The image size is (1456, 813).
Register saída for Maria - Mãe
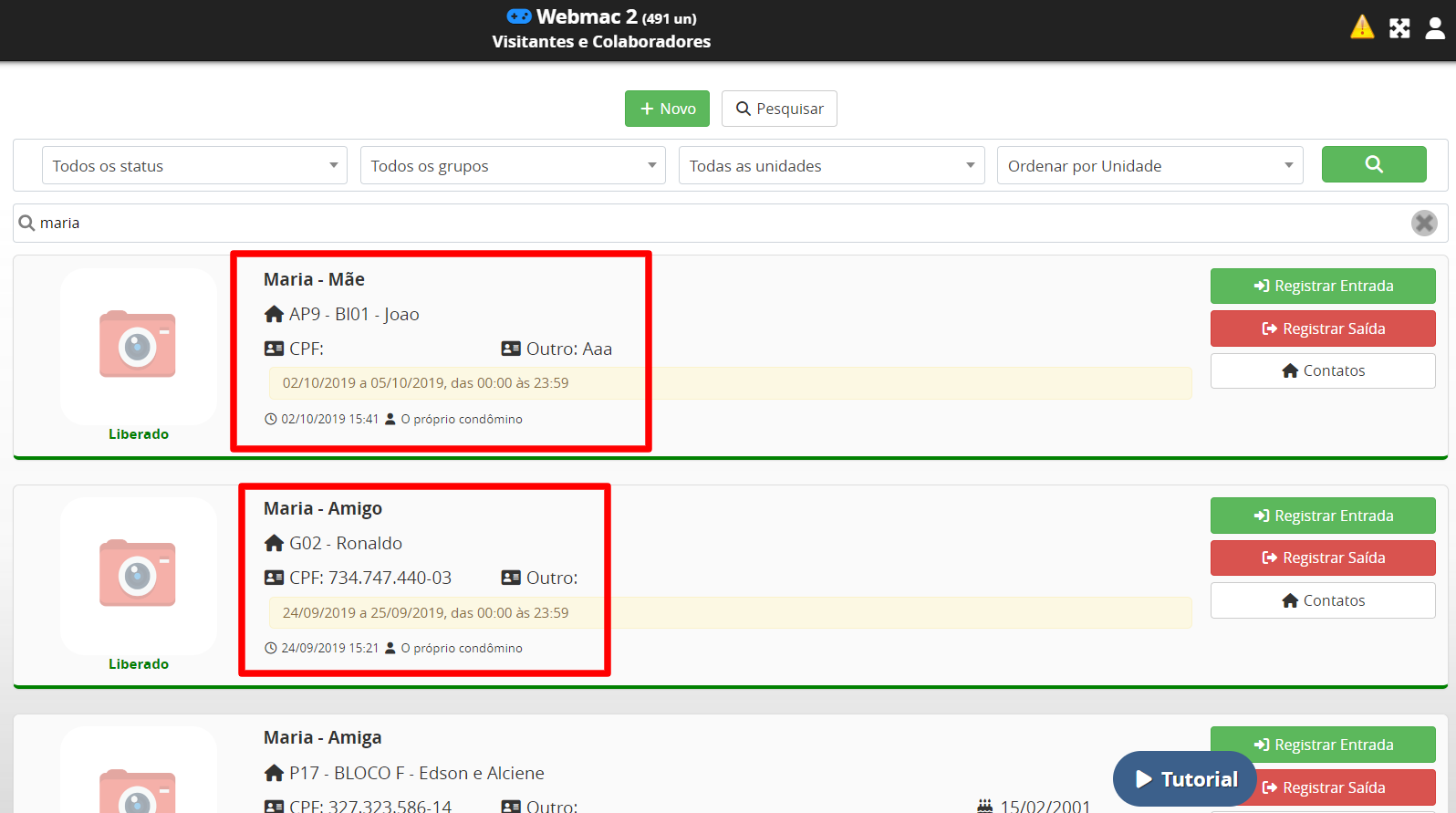[x=1322, y=328]
